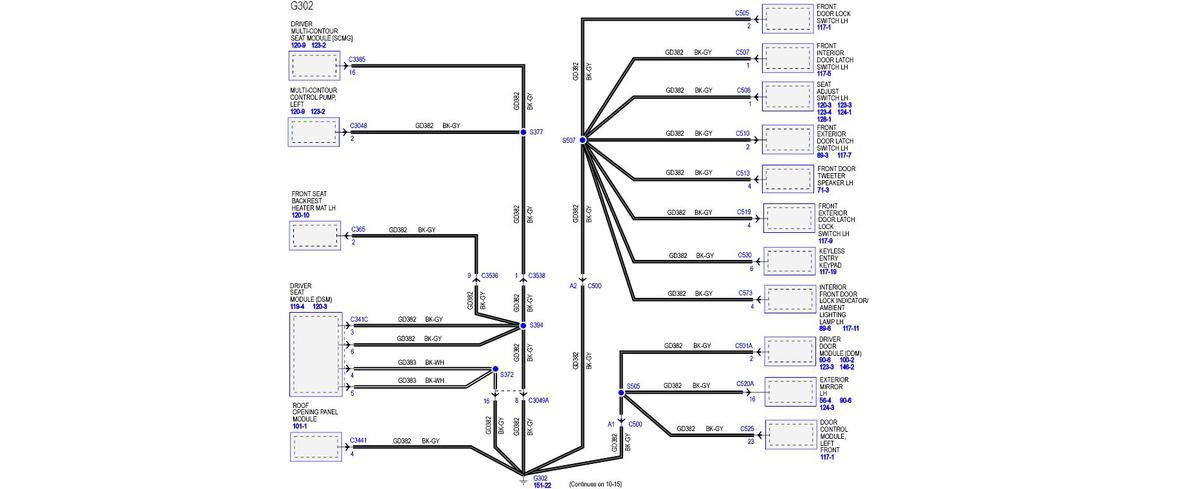Screen dimensions: 1200x489
Task: Follow reference 146-2 under Driver Door Module
Action: (x=846, y=368)
